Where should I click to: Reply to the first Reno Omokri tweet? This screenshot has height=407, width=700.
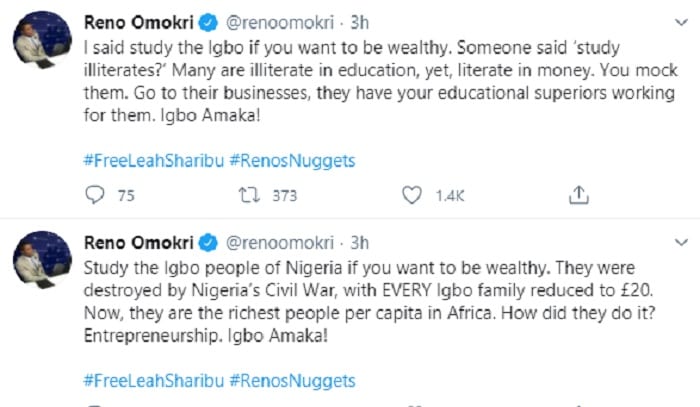[94, 196]
